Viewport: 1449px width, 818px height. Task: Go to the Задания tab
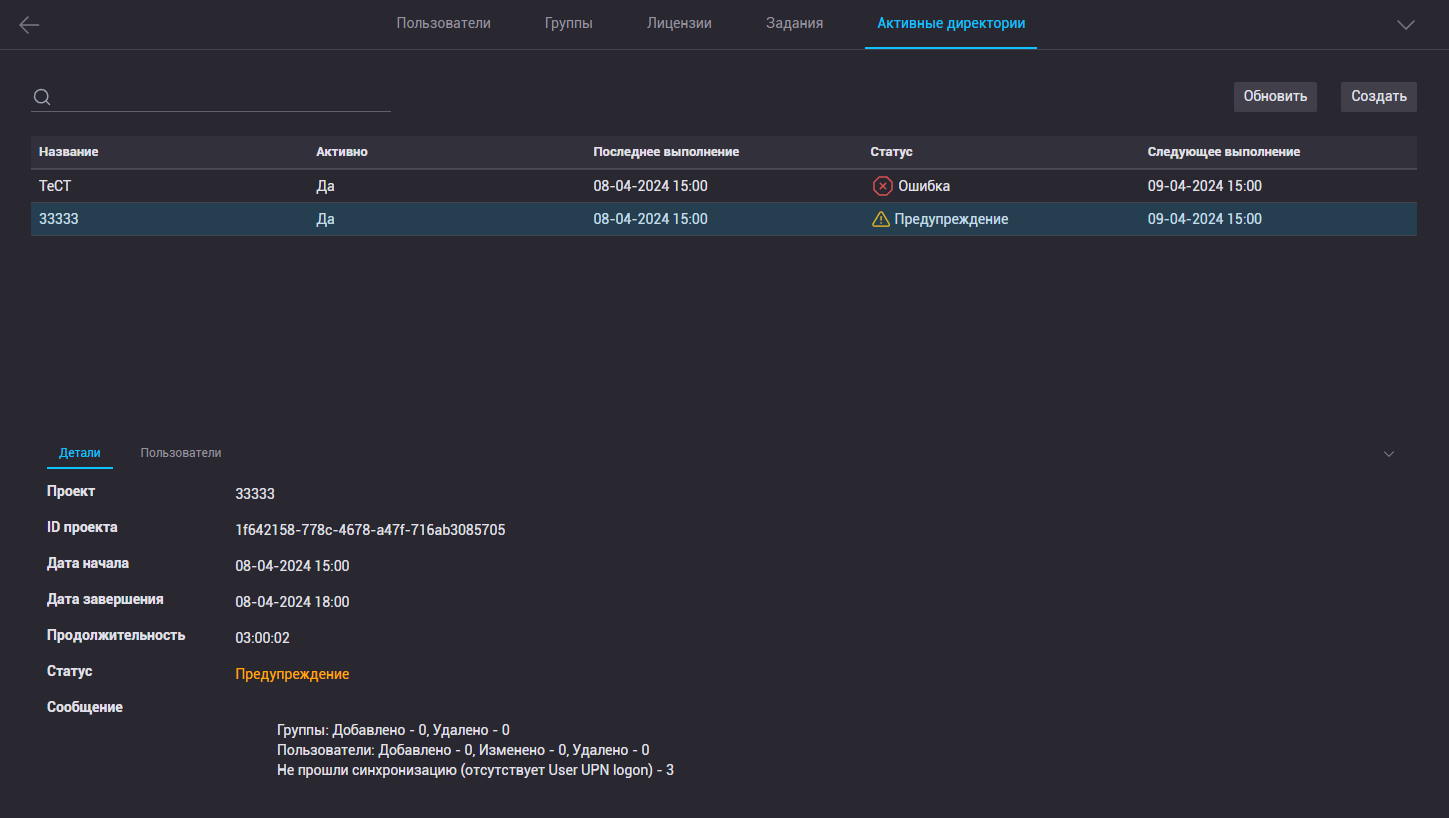pyautogui.click(x=794, y=23)
